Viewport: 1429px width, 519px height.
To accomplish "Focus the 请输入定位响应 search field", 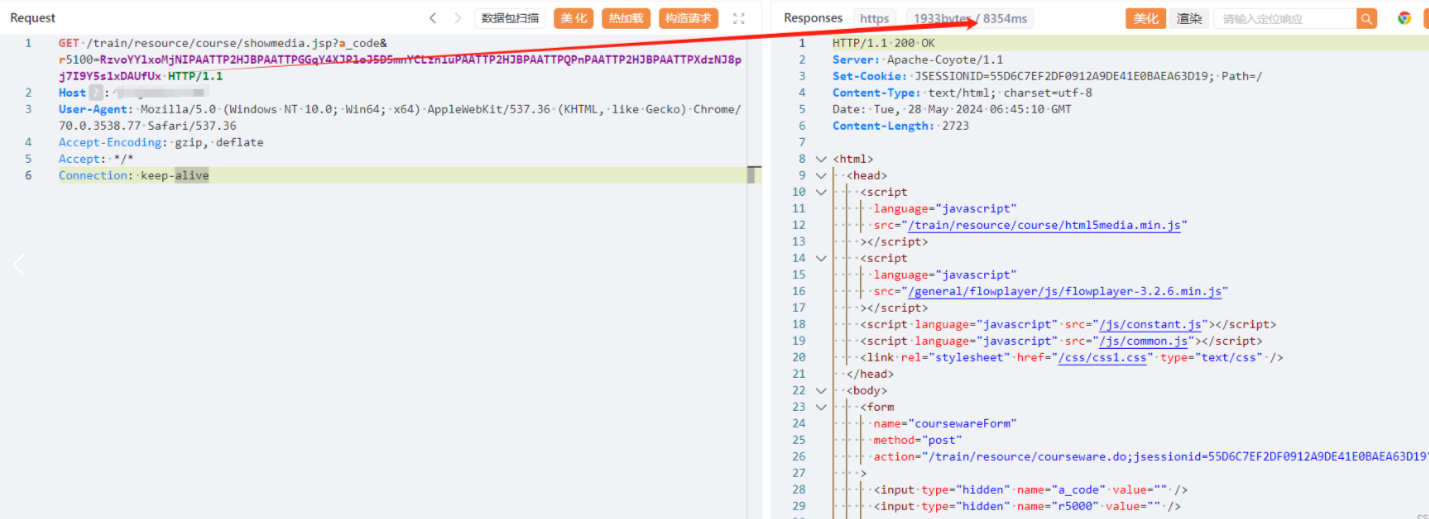I will pyautogui.click(x=1285, y=18).
